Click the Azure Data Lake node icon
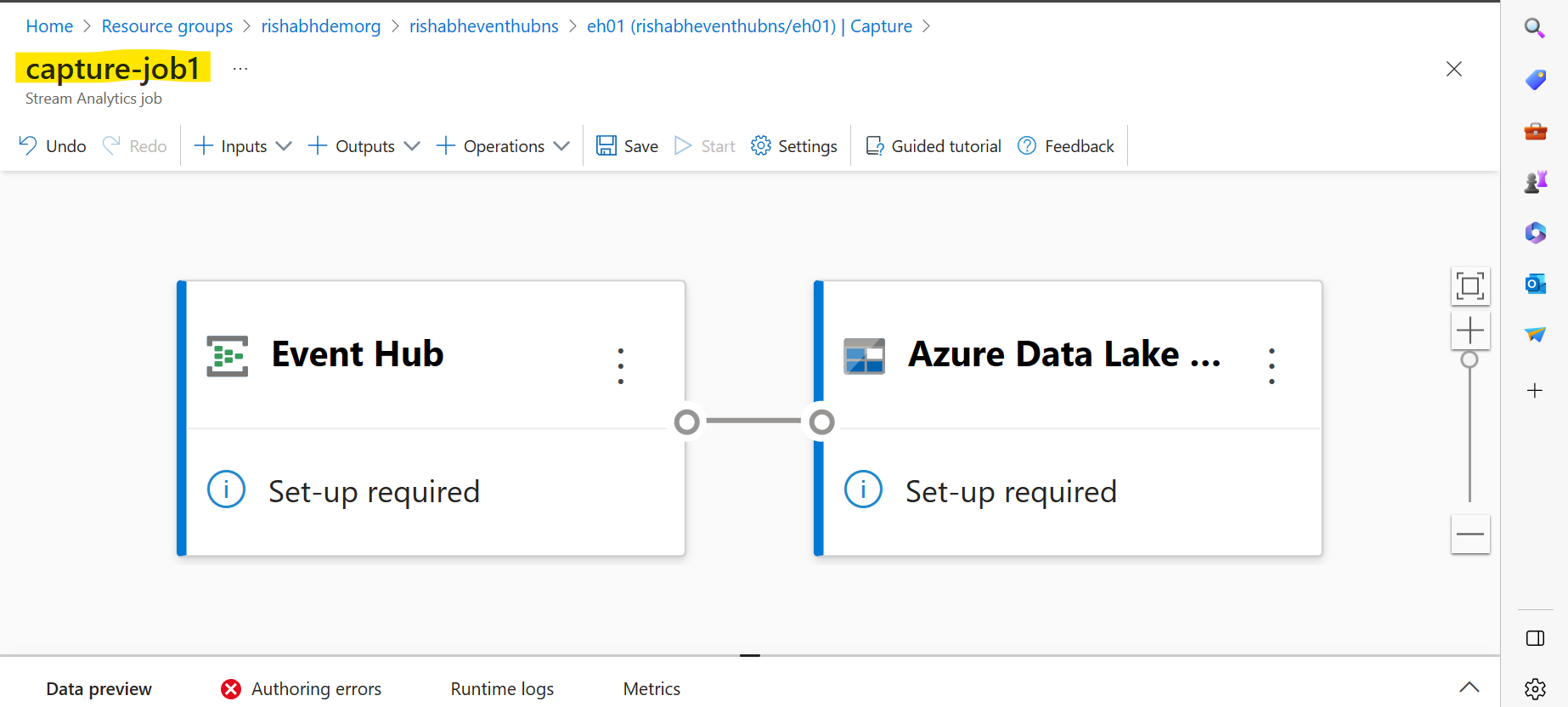The image size is (1568, 707). 865,356
